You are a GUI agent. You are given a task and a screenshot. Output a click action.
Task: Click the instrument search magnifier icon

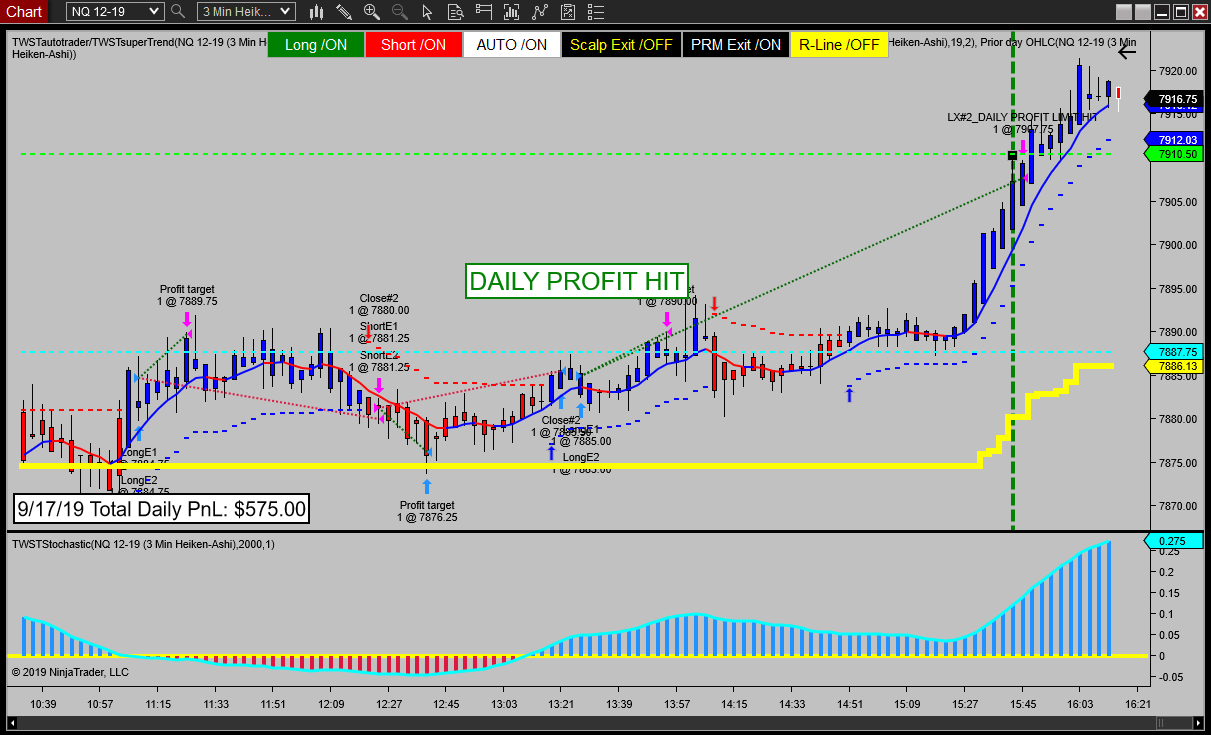(179, 12)
